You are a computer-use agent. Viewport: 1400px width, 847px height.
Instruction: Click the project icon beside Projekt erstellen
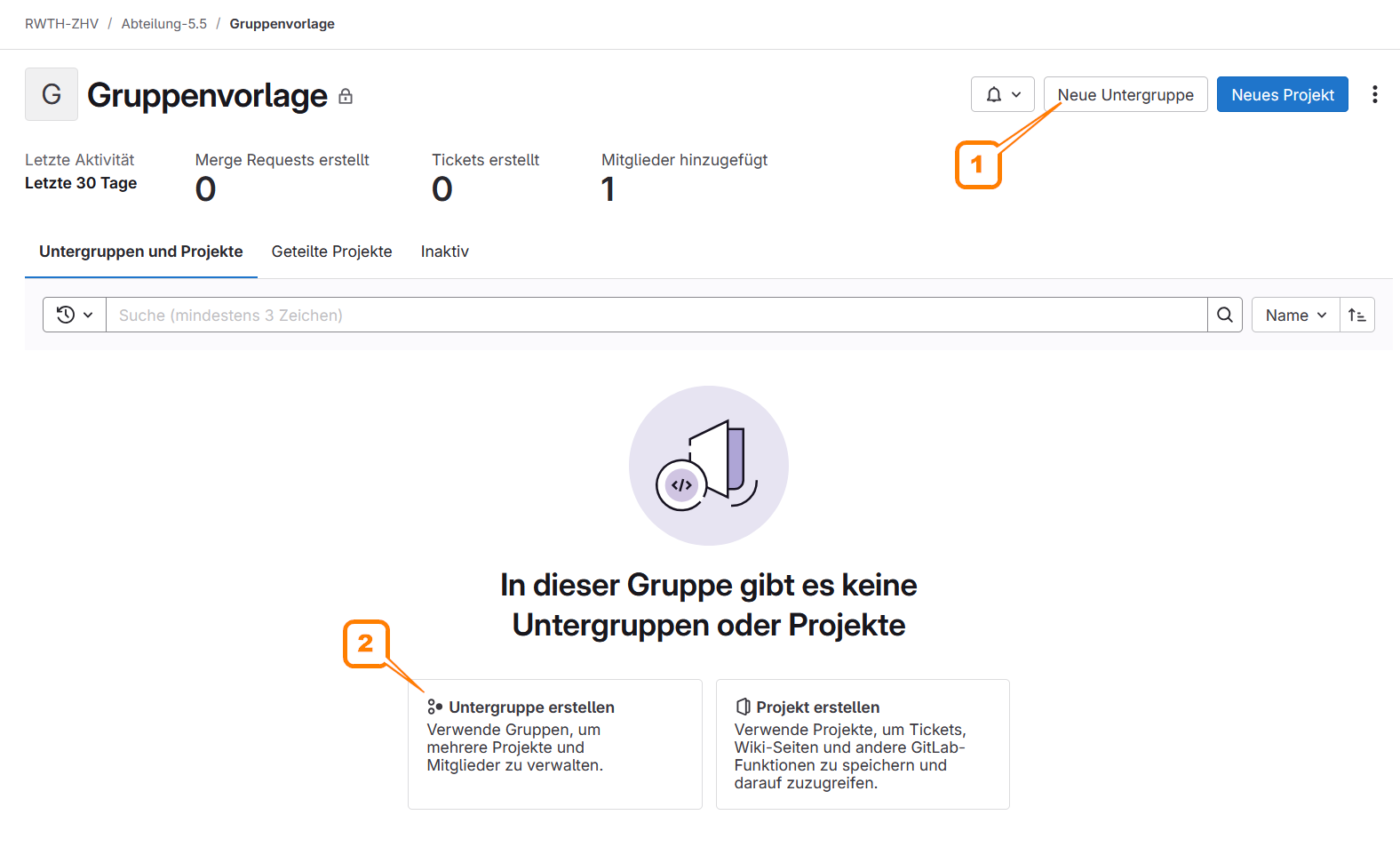[743, 707]
